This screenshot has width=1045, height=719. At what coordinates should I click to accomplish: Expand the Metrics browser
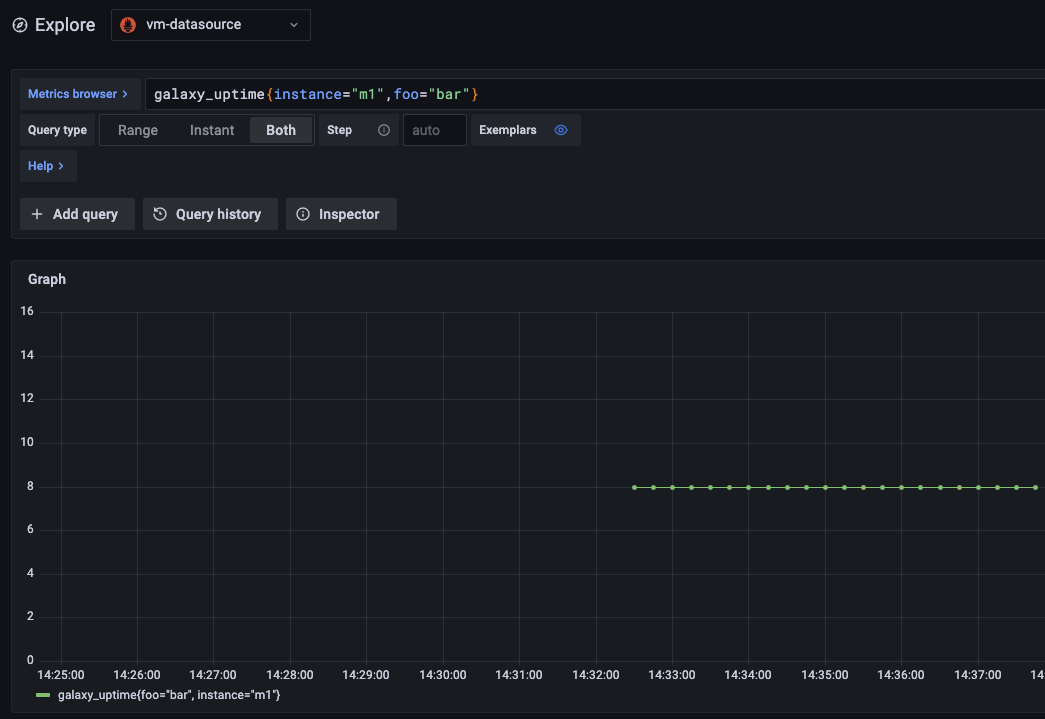(78, 94)
